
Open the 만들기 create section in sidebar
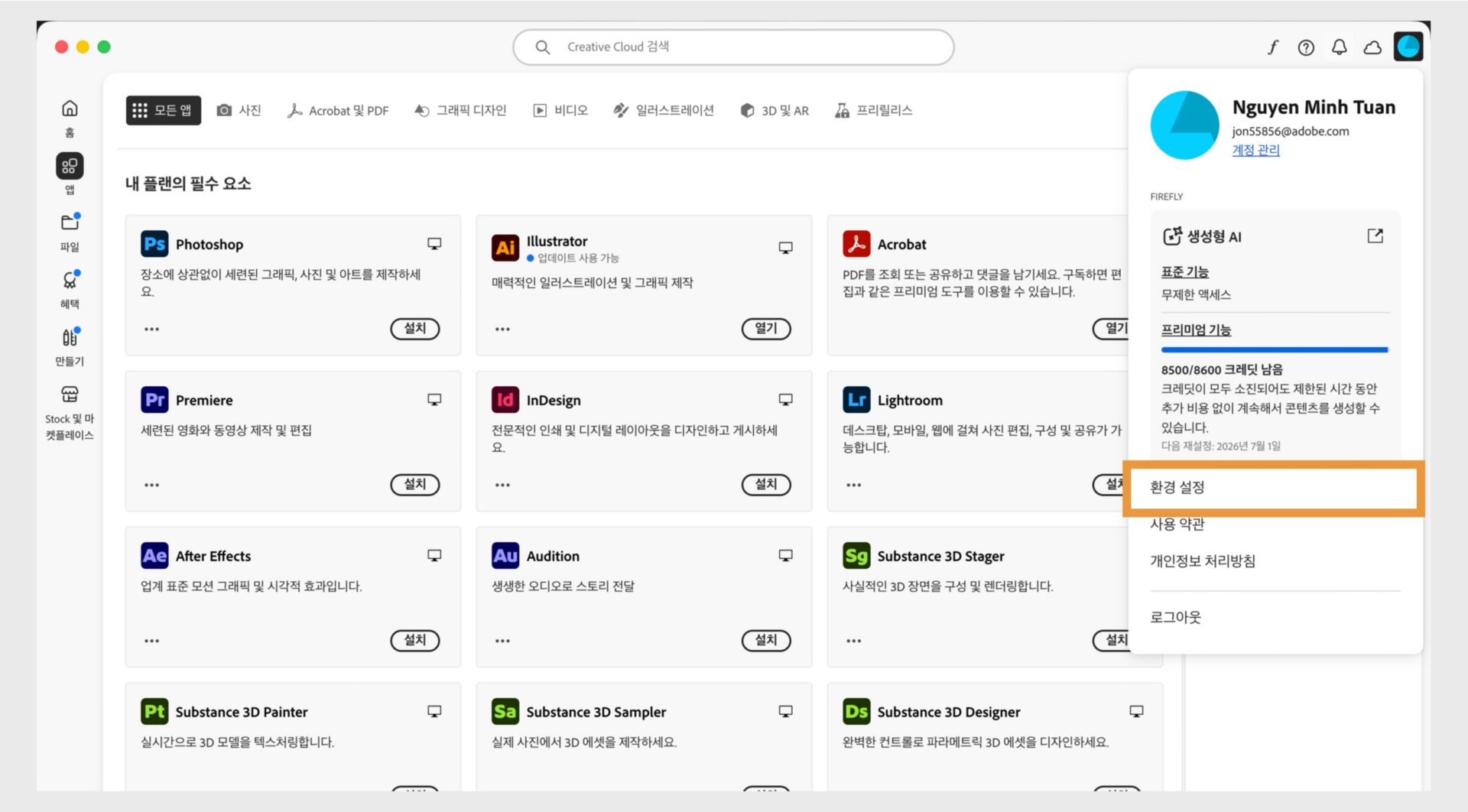[70, 346]
